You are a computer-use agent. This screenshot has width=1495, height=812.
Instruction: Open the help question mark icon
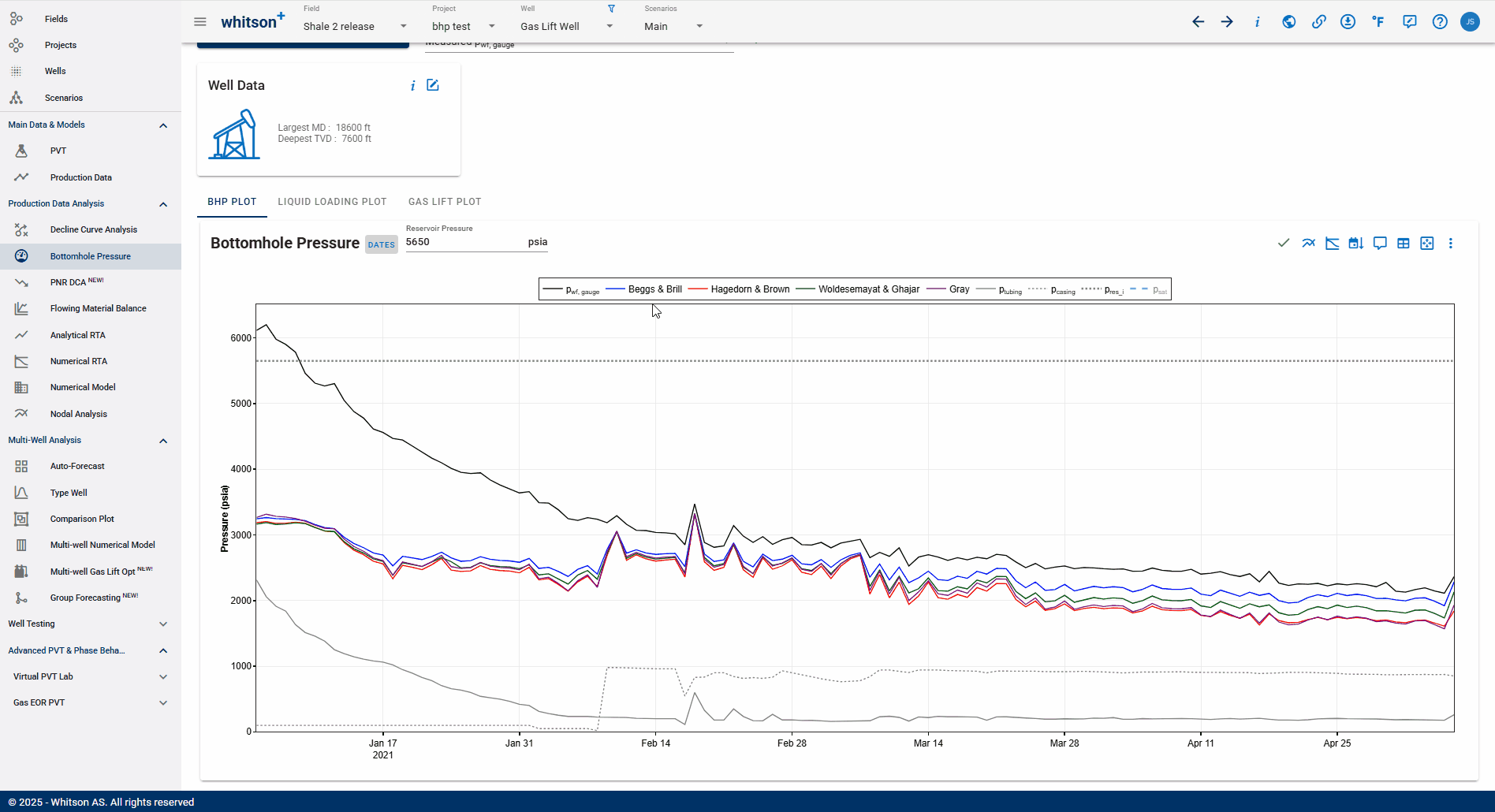(x=1440, y=22)
